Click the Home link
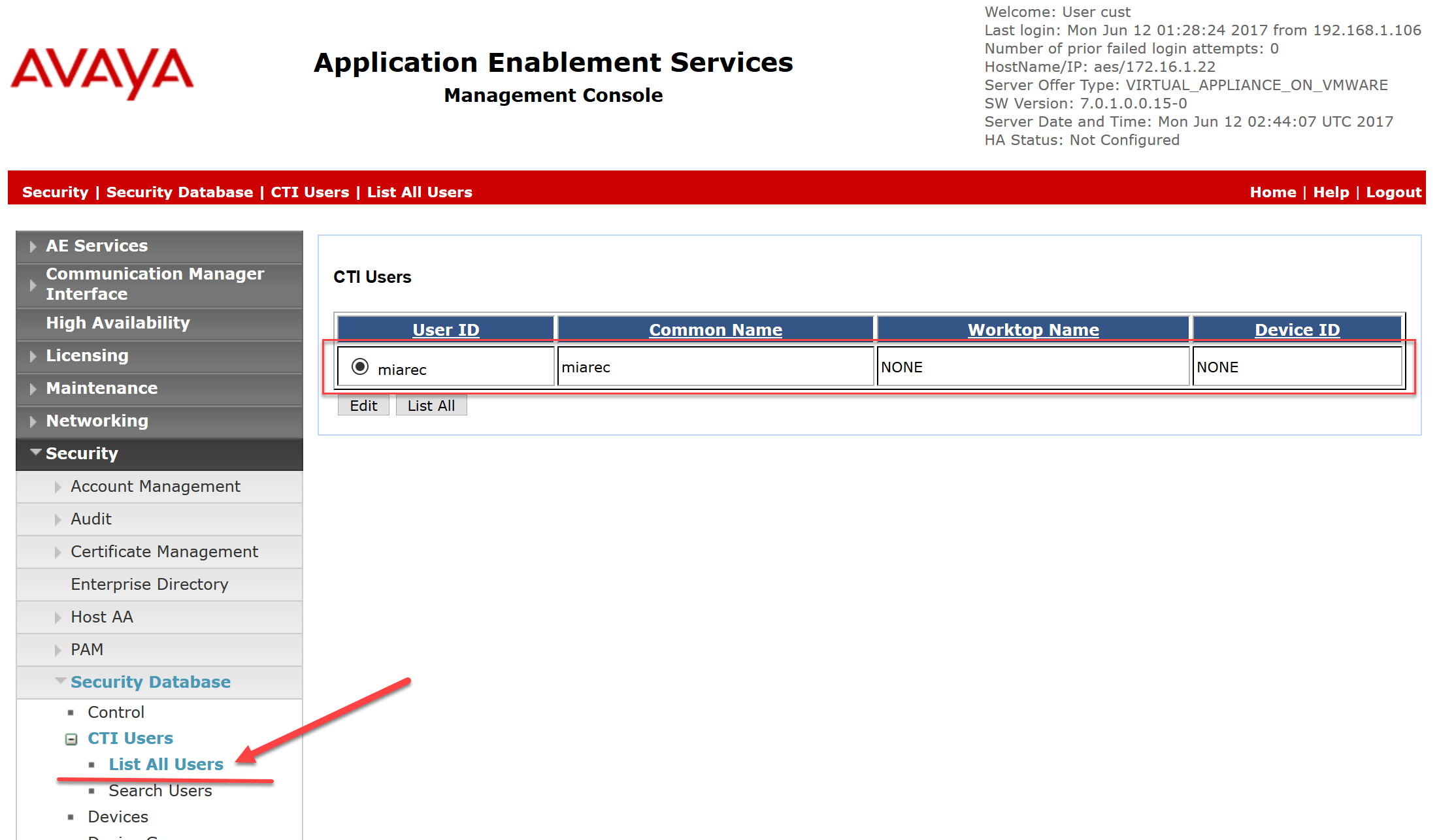Image resolution: width=1439 pixels, height=840 pixels. (x=1273, y=192)
